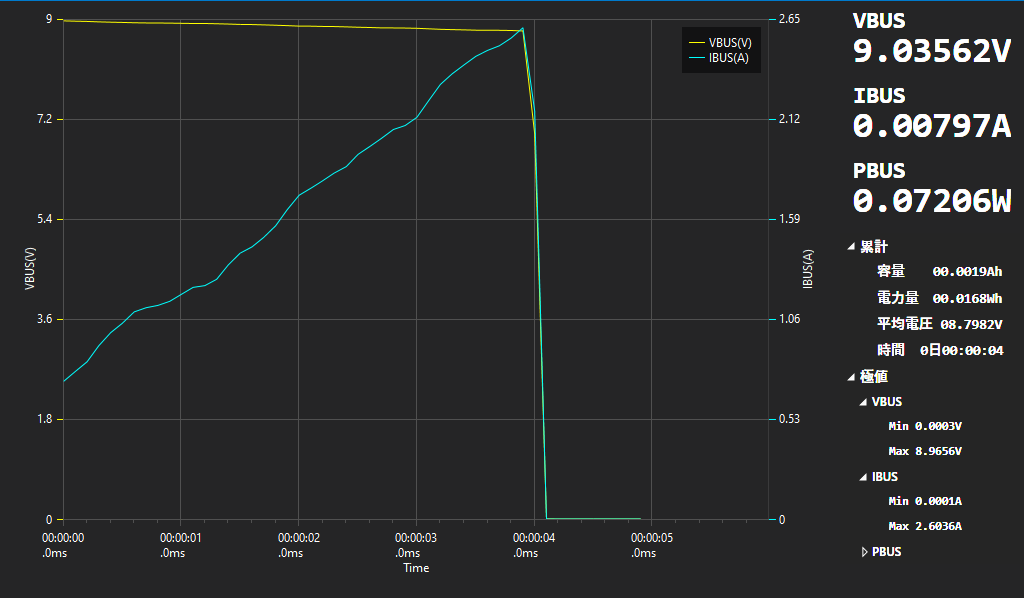
Task: Collapse the 累計 section triangle
Action: tap(851, 246)
